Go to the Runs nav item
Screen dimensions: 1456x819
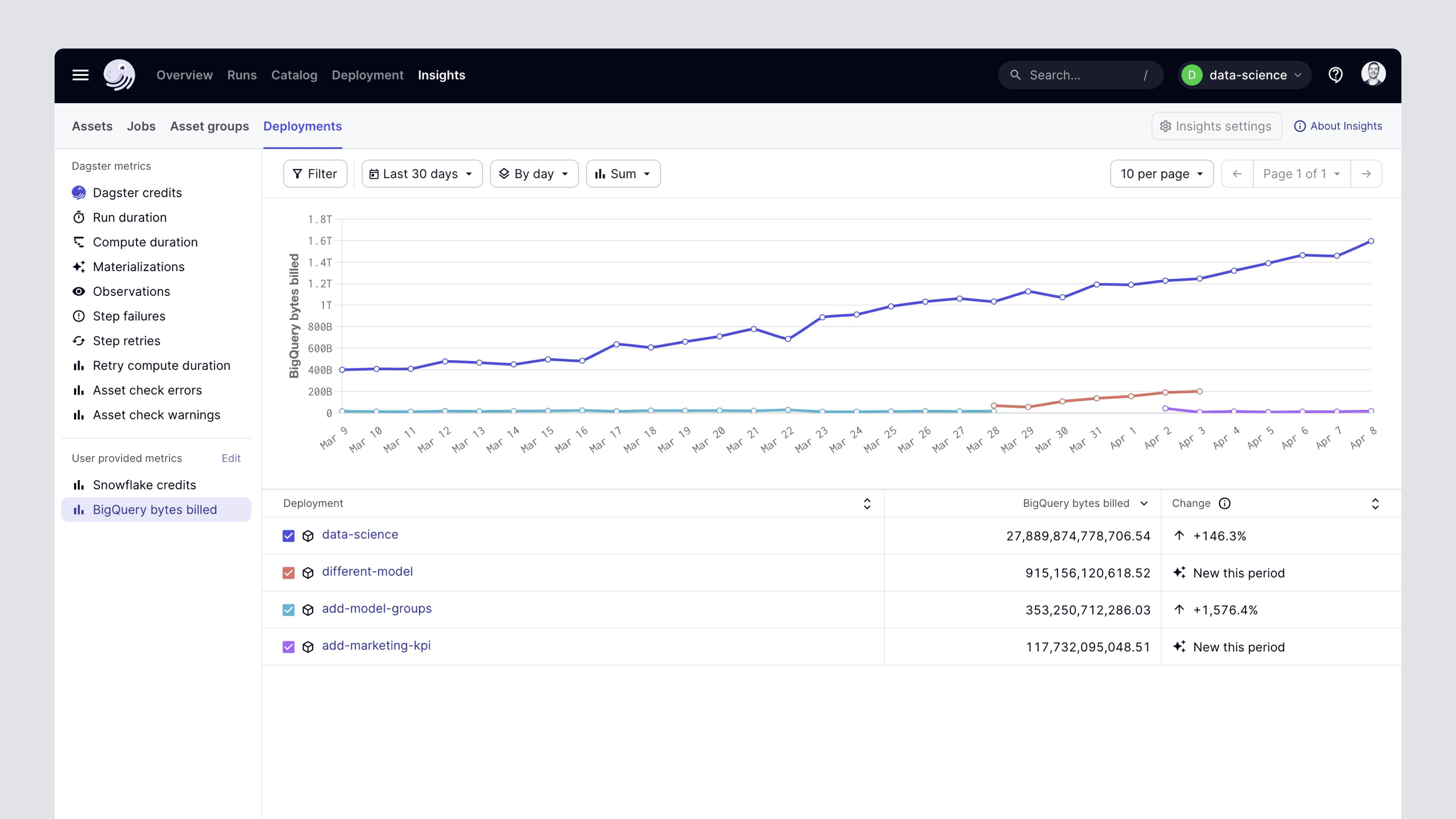[242, 75]
